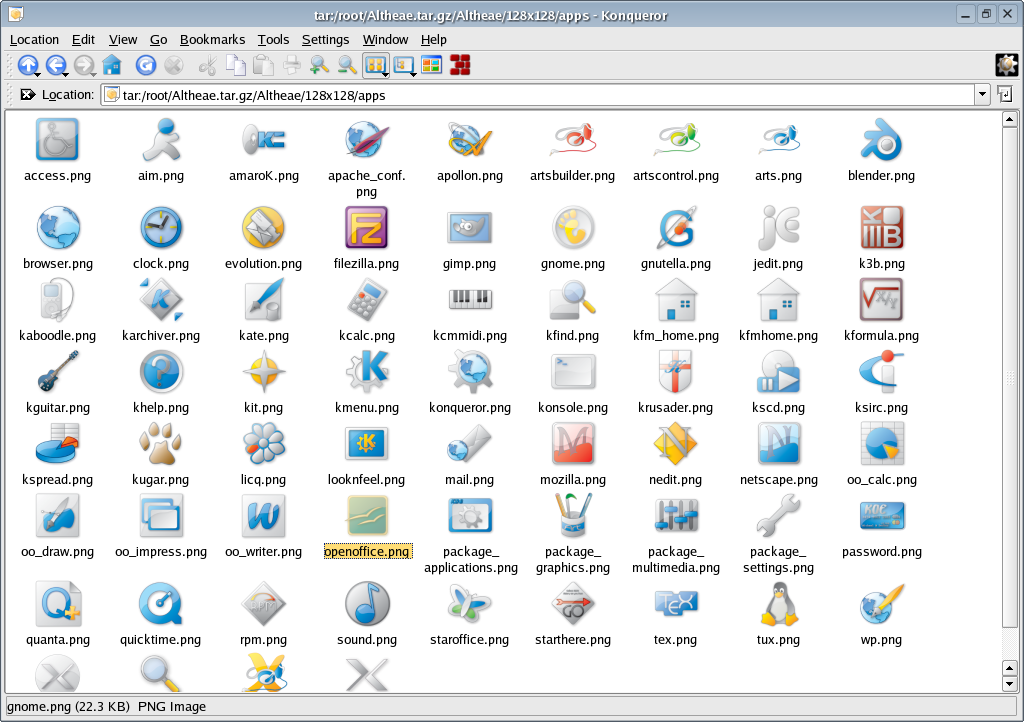Click the Cut scissors icon
Image resolution: width=1024 pixels, height=722 pixels.
point(207,65)
